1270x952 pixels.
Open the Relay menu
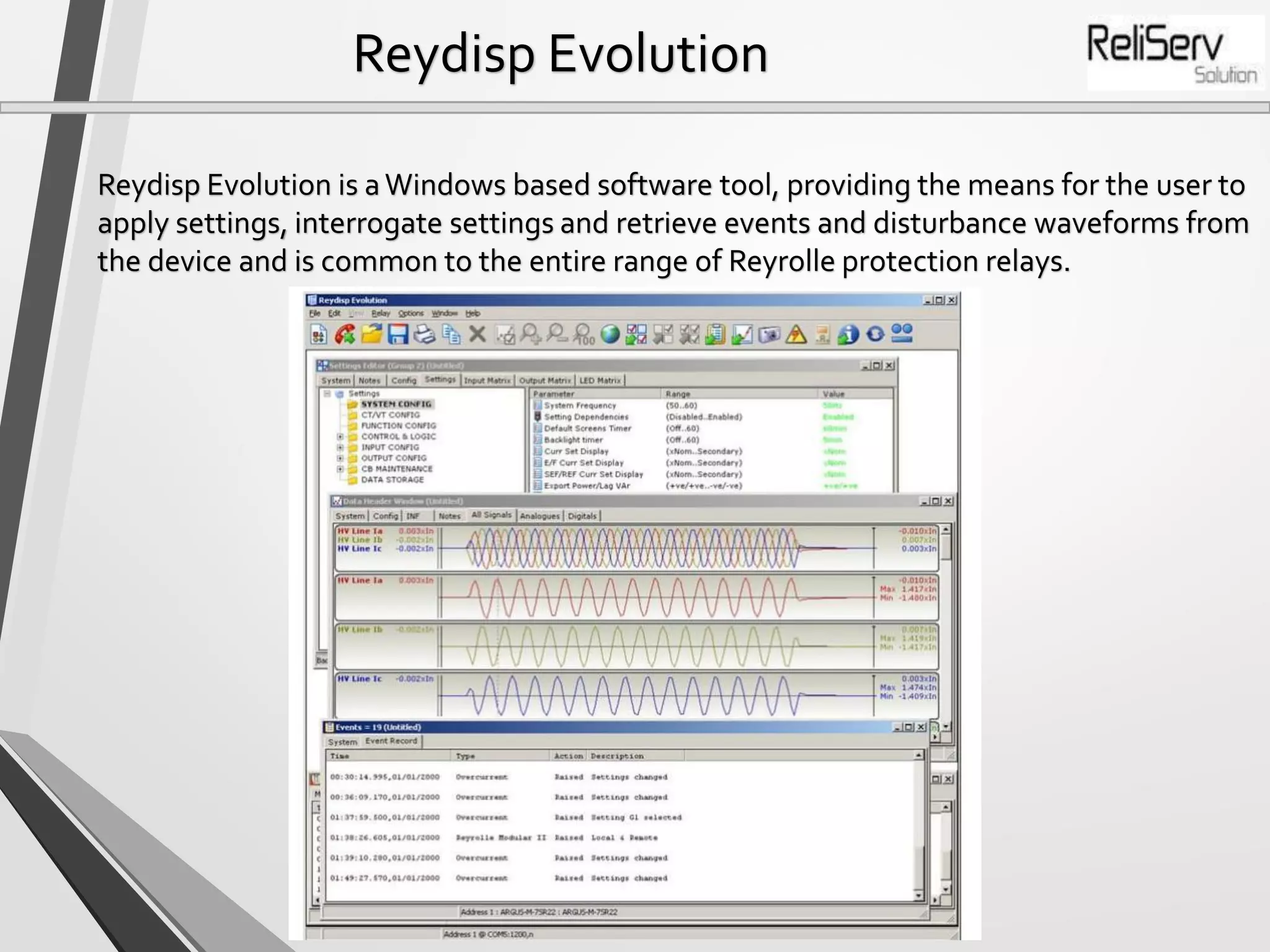(x=381, y=314)
